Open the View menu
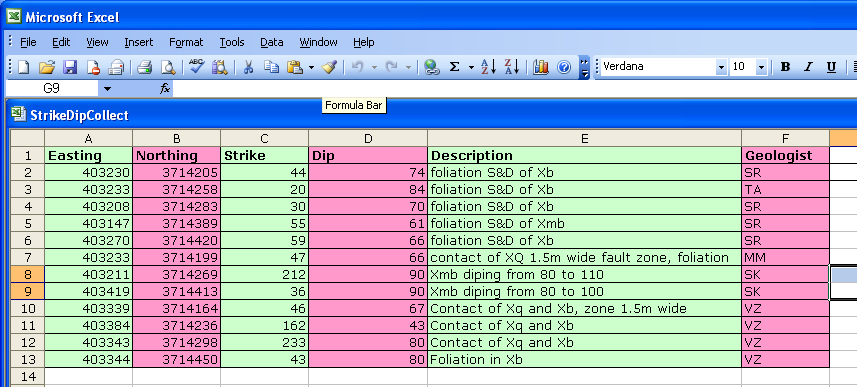Viewport: 857px width, 387px height. (97, 42)
